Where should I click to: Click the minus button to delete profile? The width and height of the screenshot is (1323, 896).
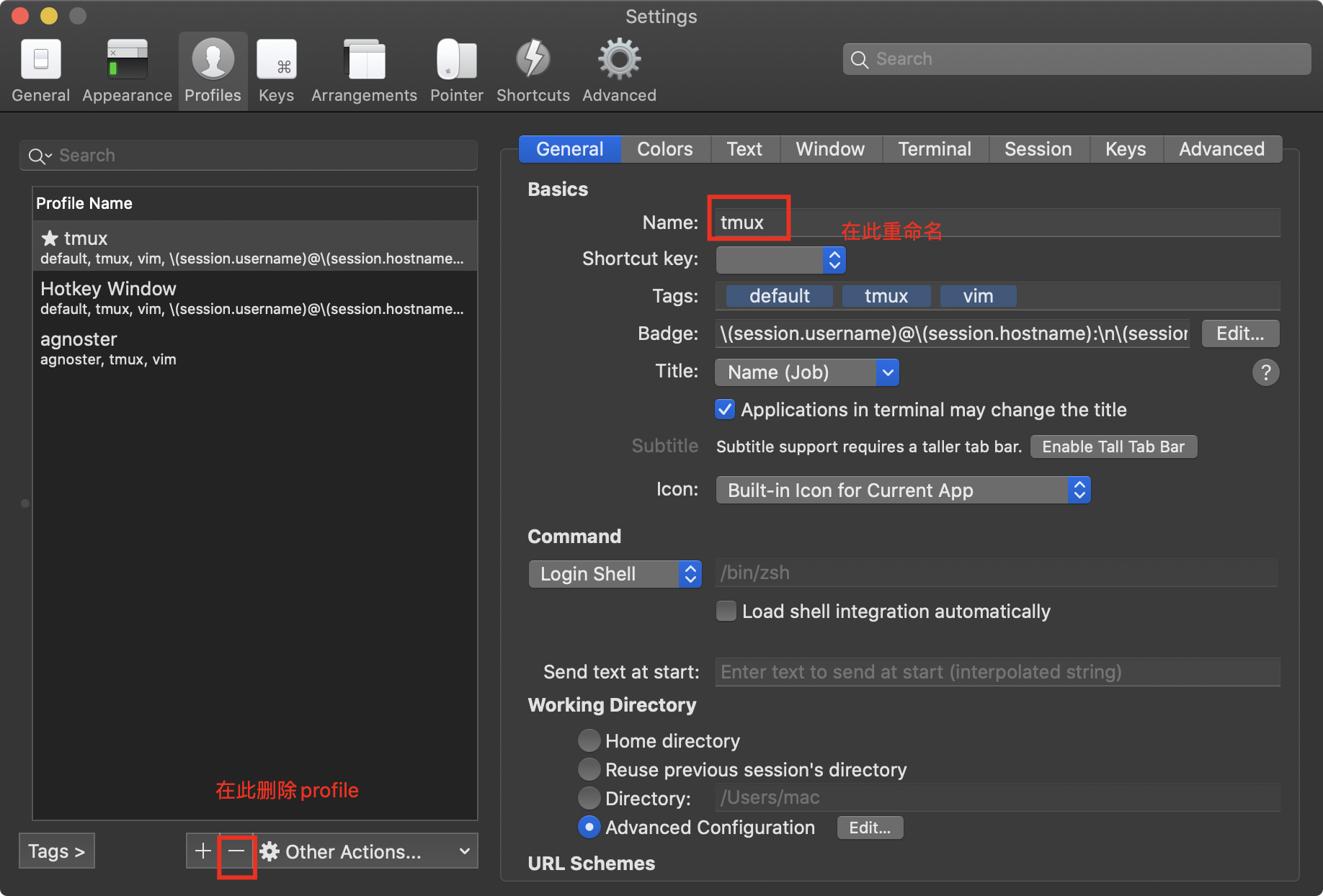(236, 851)
